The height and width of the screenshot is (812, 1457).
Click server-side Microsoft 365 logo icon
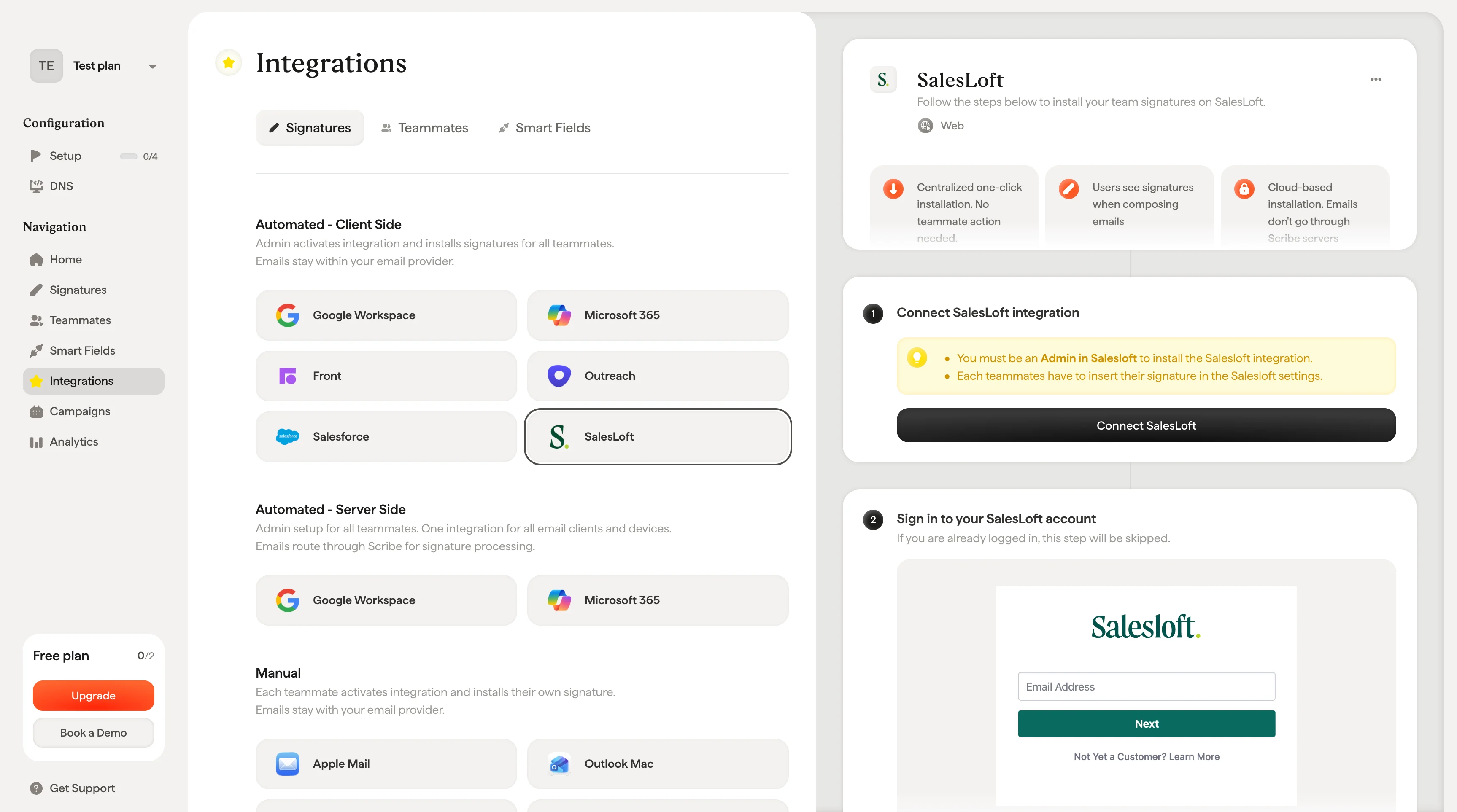(559, 600)
